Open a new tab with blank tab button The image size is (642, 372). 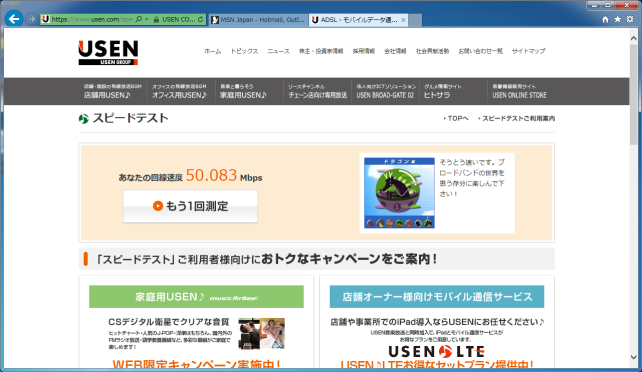tap(415, 20)
